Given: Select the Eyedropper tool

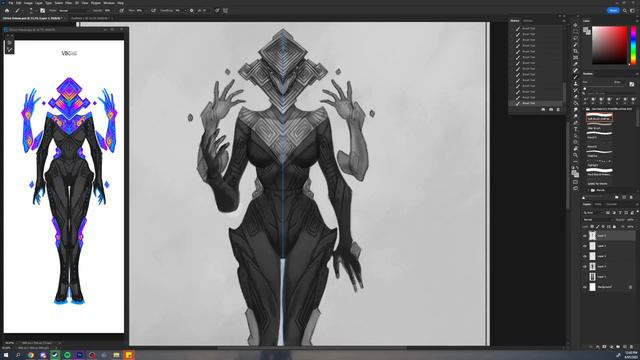Looking at the screenshot, I should (x=576, y=64).
